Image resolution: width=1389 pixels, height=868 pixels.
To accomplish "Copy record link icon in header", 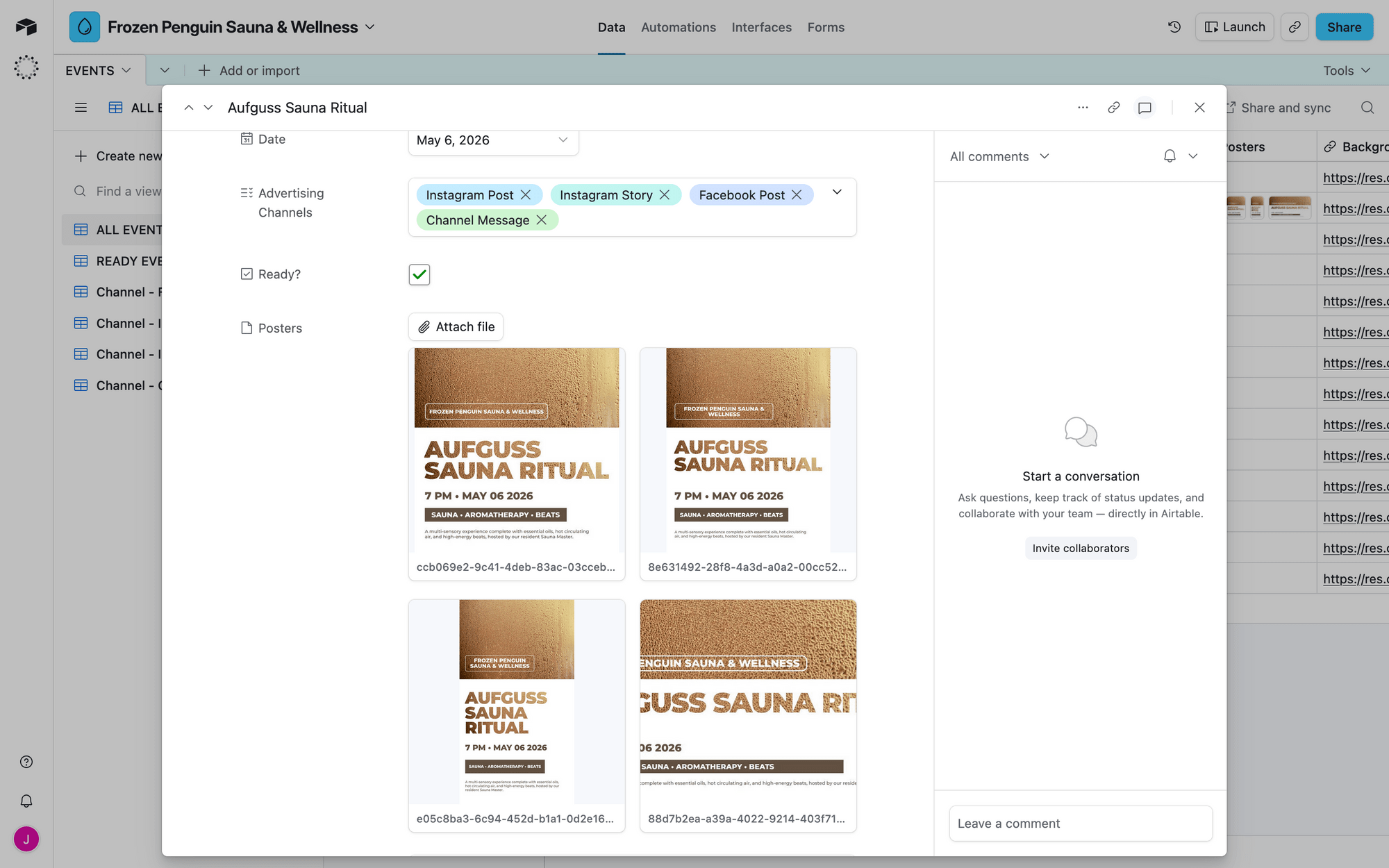I will [1113, 108].
